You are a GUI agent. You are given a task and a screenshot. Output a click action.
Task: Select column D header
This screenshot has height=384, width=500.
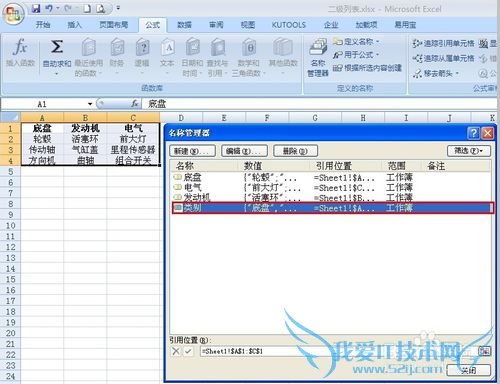pyautogui.click(x=181, y=117)
